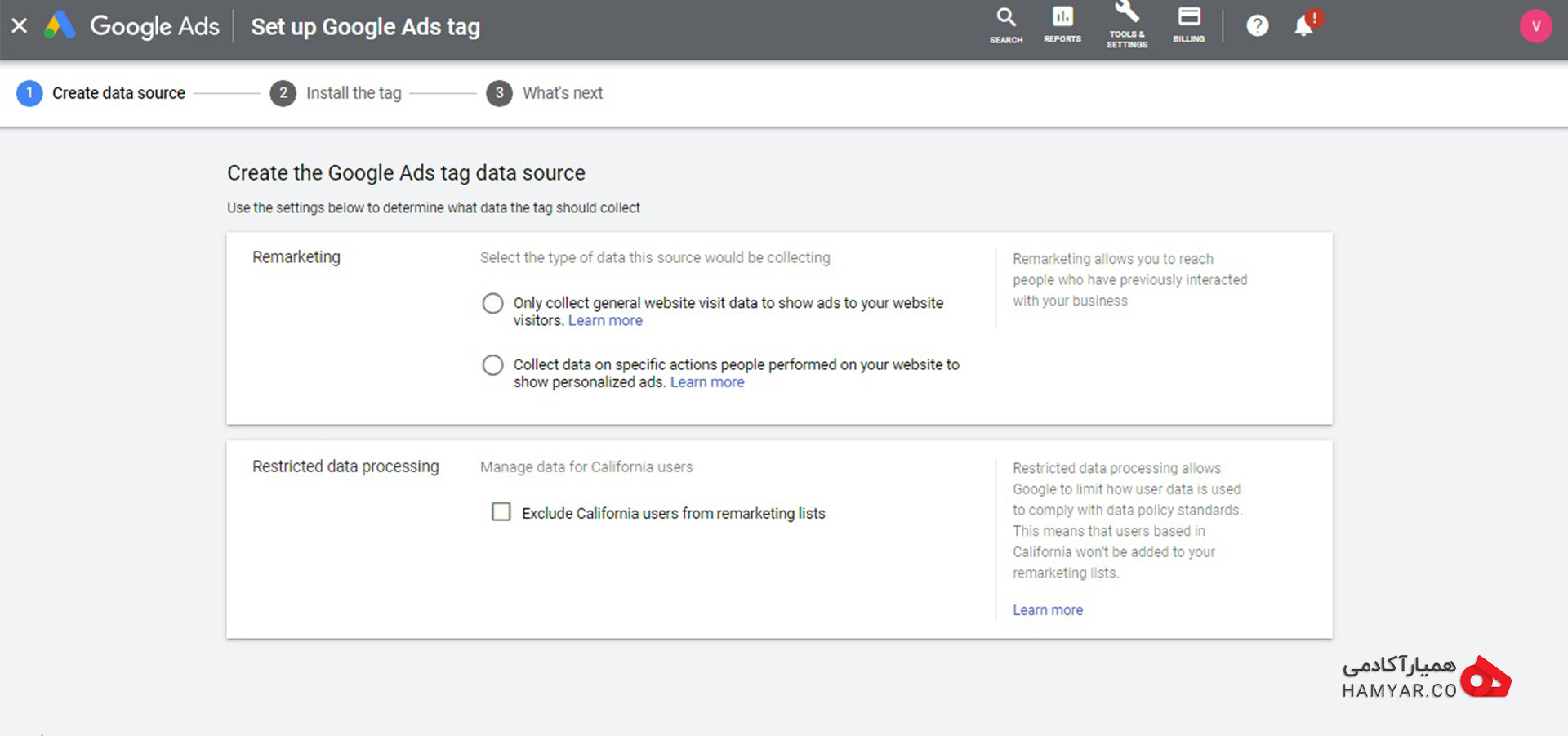Click 'Create the Google Ads tag data source' heading
Viewport: 1568px width, 736px height.
(x=406, y=173)
